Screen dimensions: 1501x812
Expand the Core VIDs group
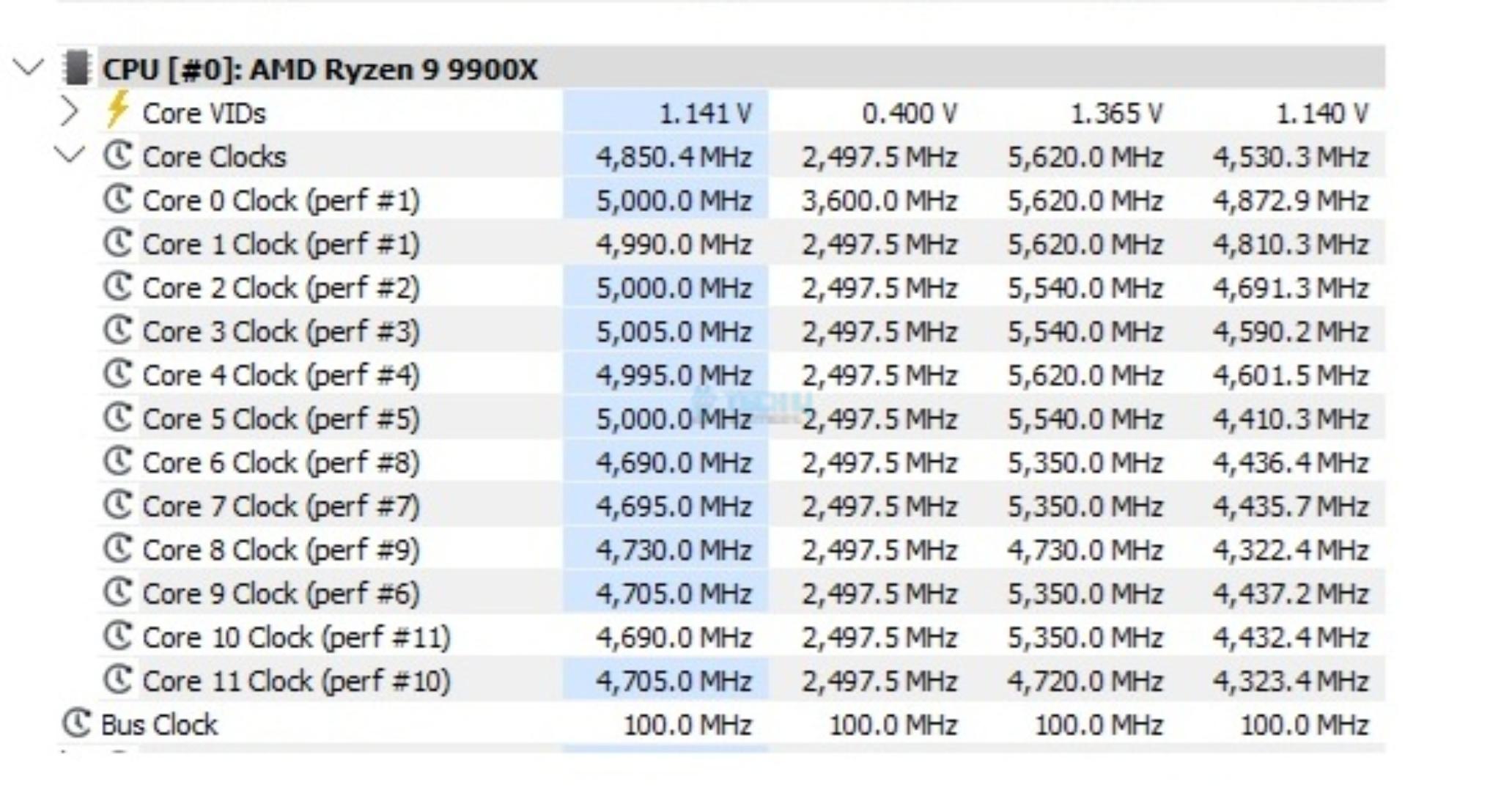70,112
